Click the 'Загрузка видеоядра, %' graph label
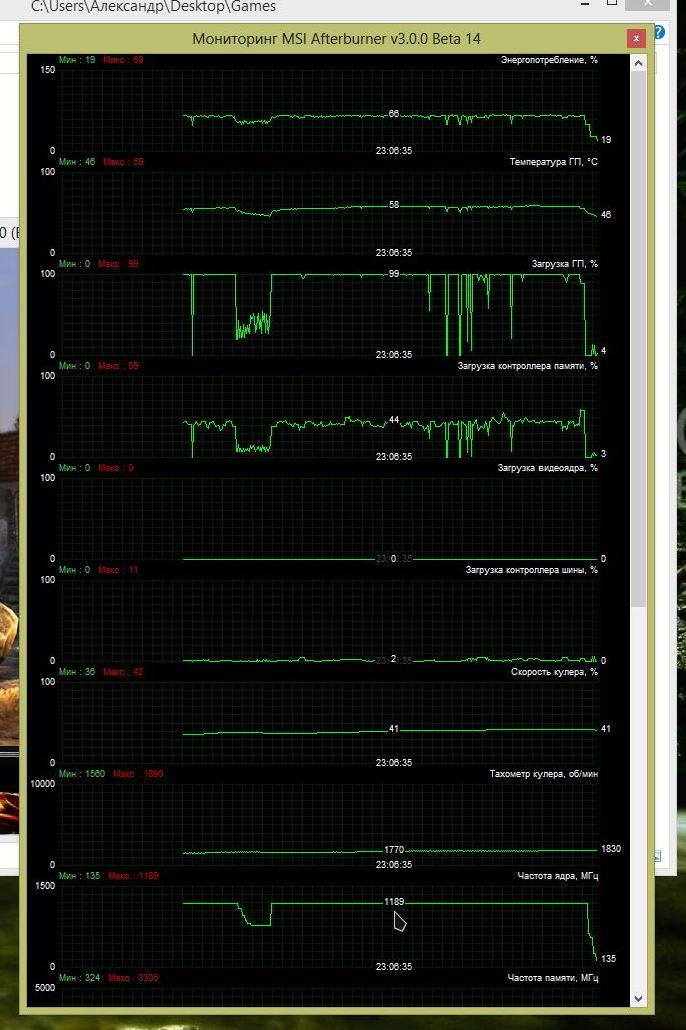686x1030 pixels. coord(548,468)
